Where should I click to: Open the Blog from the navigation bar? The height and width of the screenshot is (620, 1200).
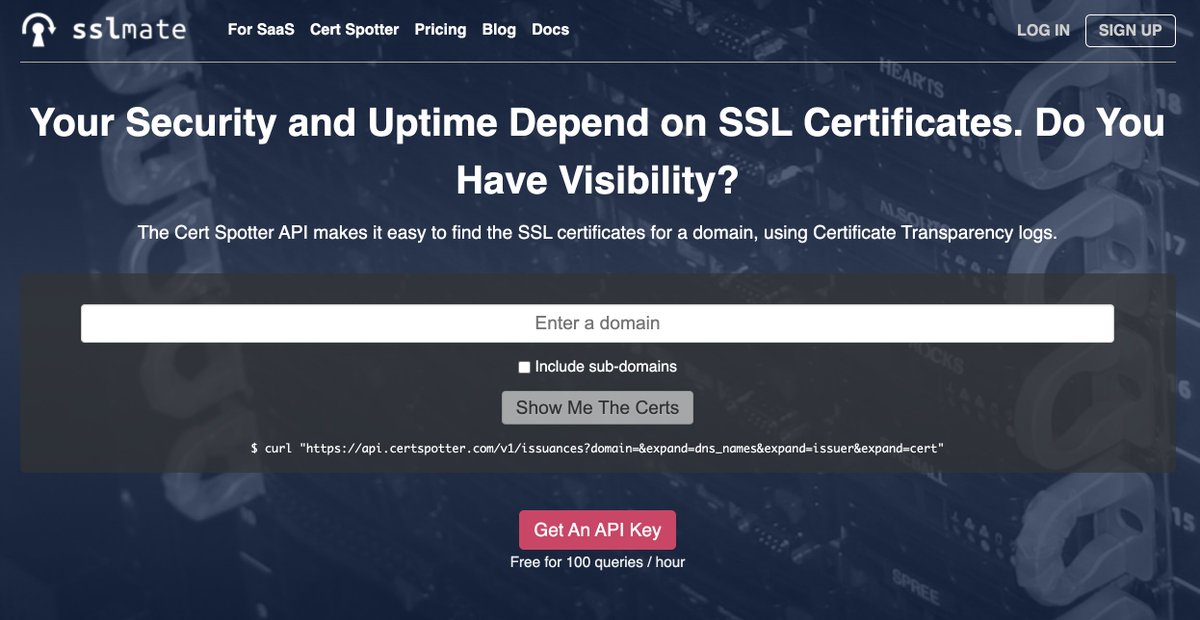click(x=498, y=30)
